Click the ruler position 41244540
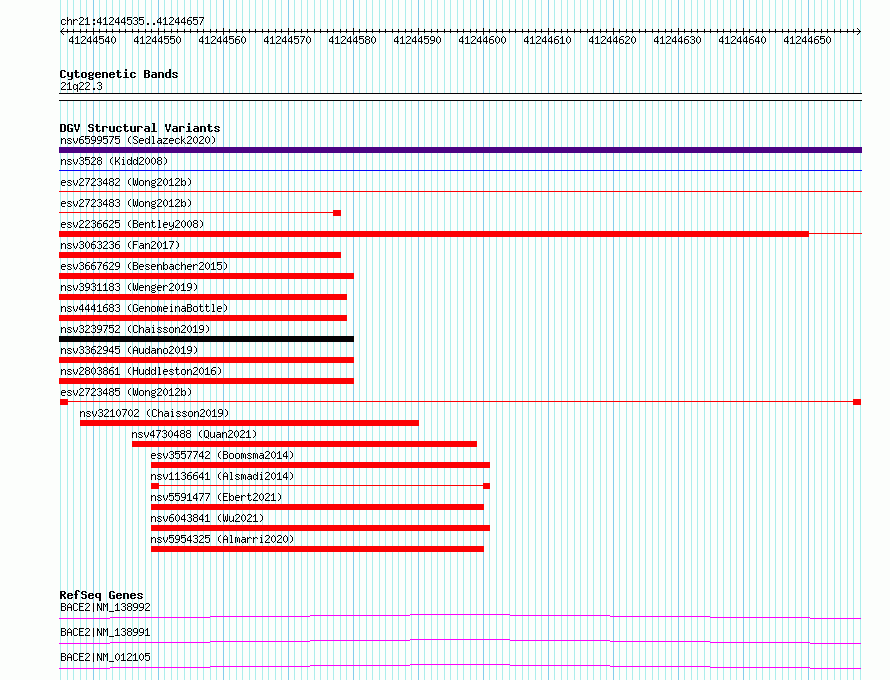The image size is (890, 680). (92, 40)
